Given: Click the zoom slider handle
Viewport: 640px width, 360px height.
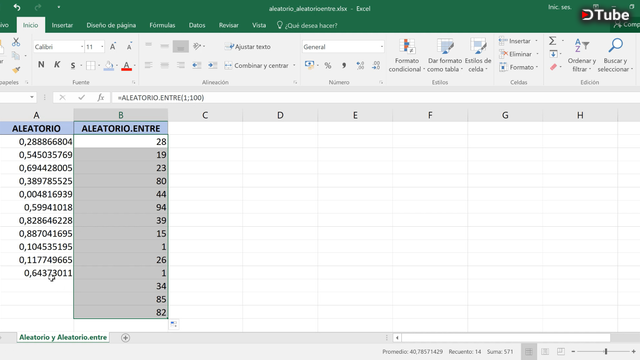Looking at the screenshot, I should click(x=606, y=351).
